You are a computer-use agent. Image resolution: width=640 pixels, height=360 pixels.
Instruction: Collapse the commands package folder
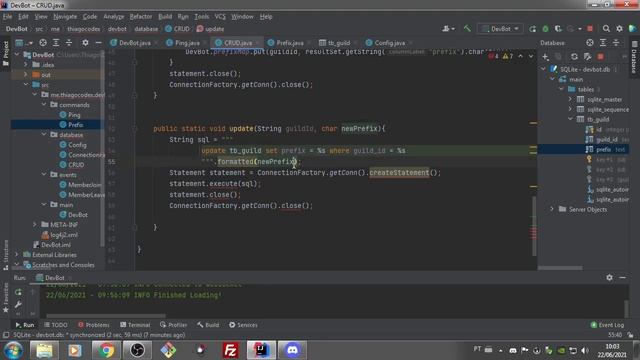pyautogui.click(x=44, y=104)
